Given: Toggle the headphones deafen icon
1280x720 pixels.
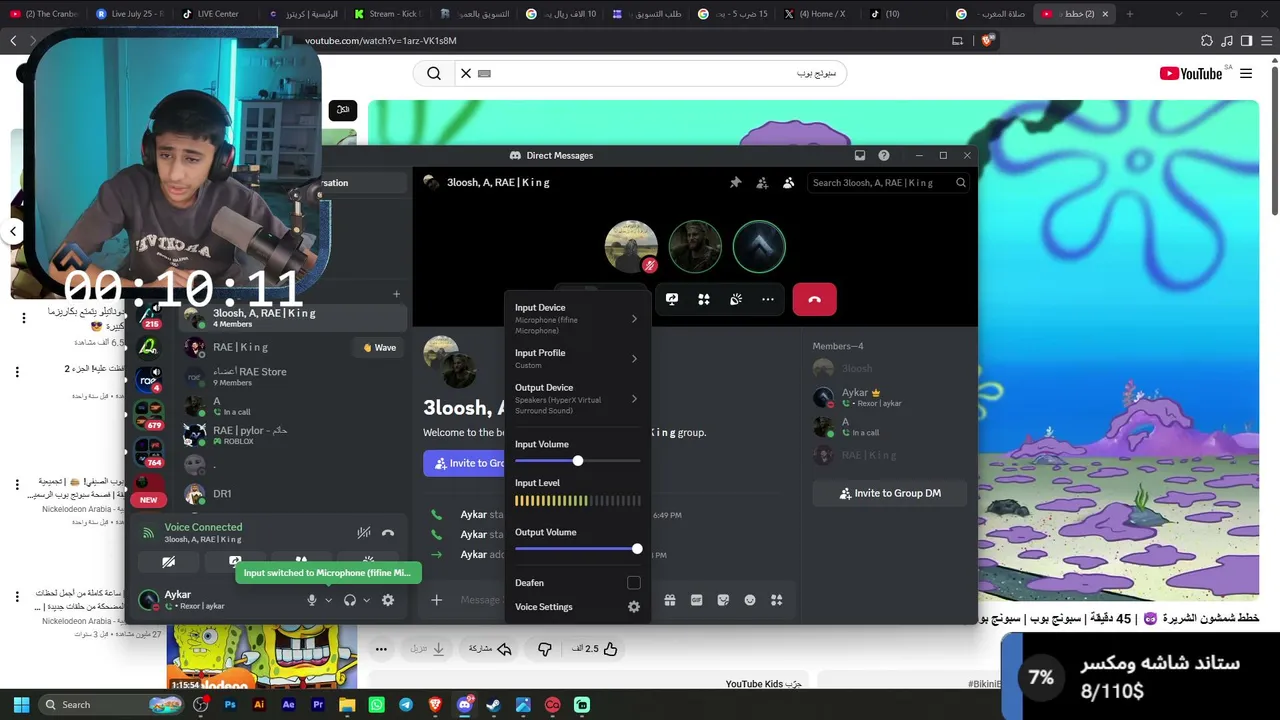Looking at the screenshot, I should 350,600.
